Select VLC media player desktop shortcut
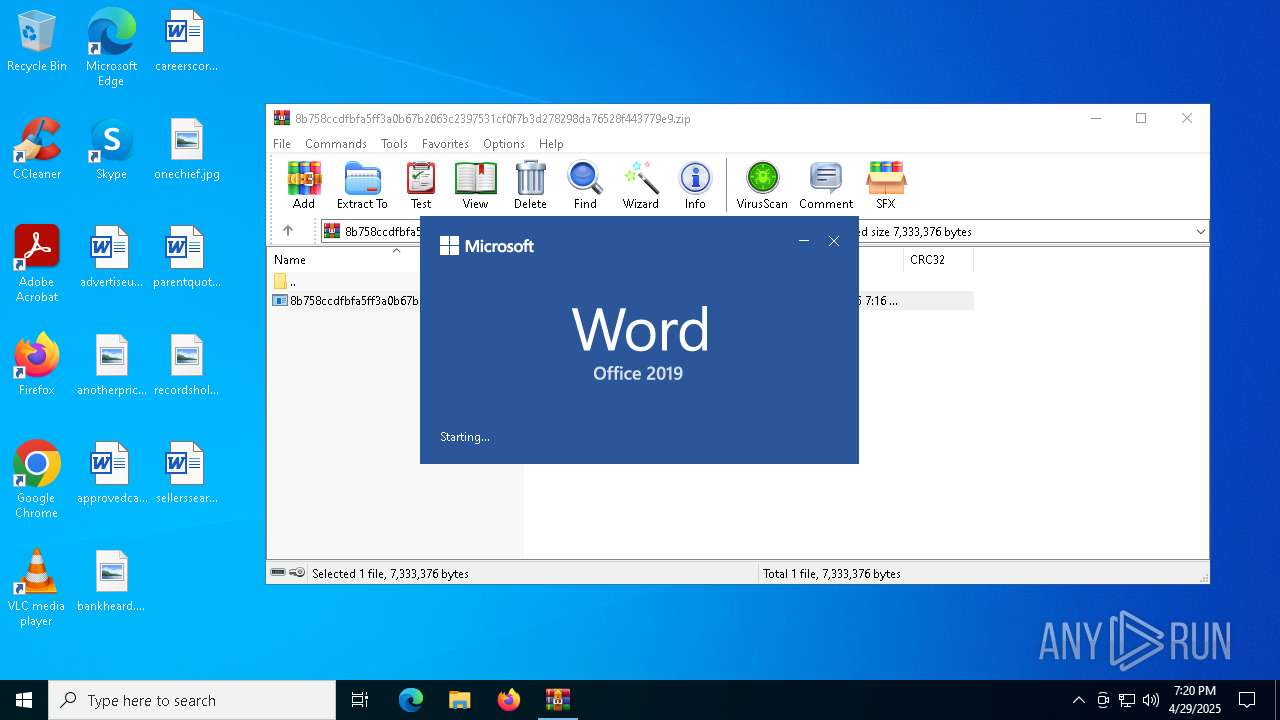 37,588
